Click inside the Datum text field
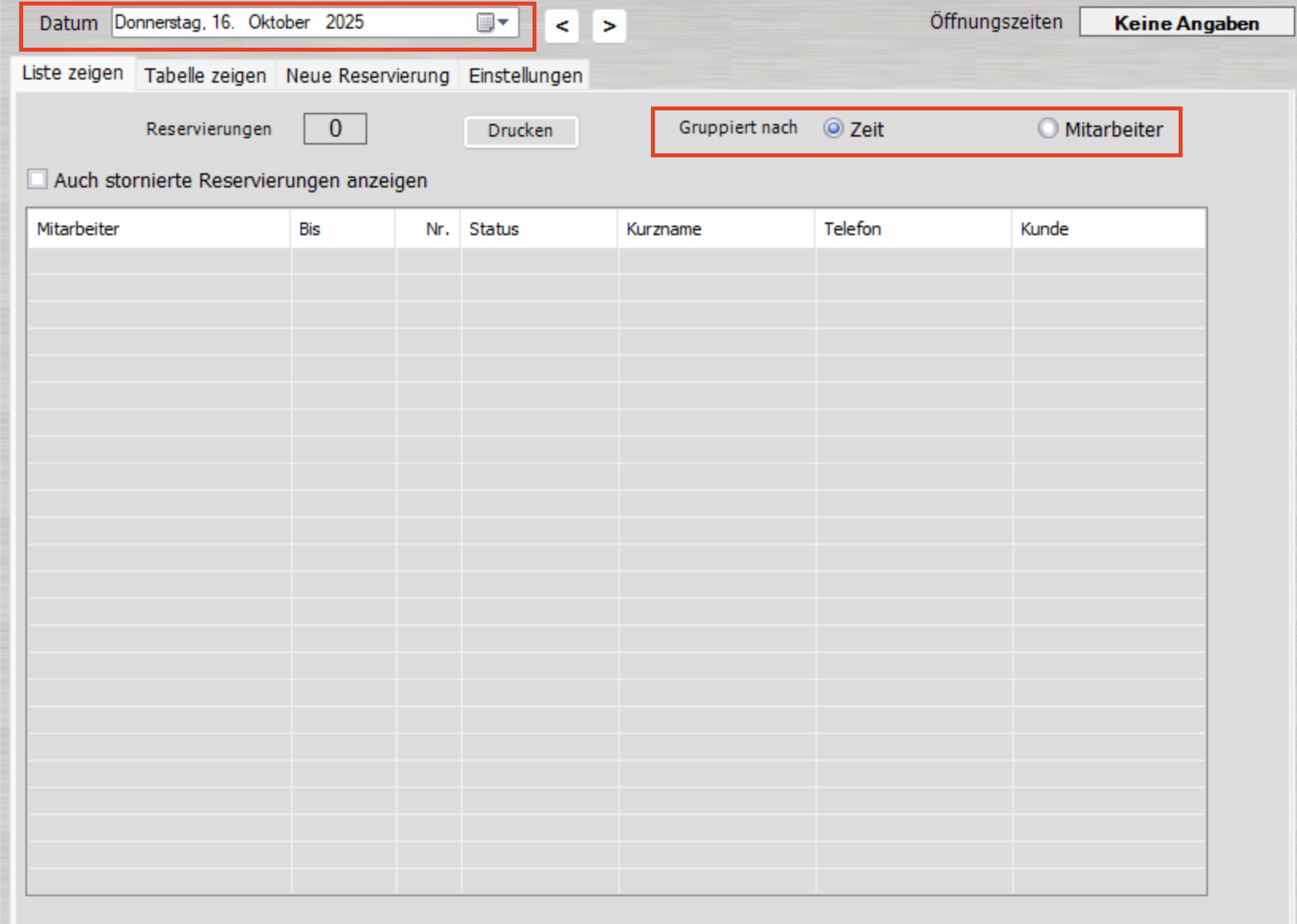 coord(278,22)
